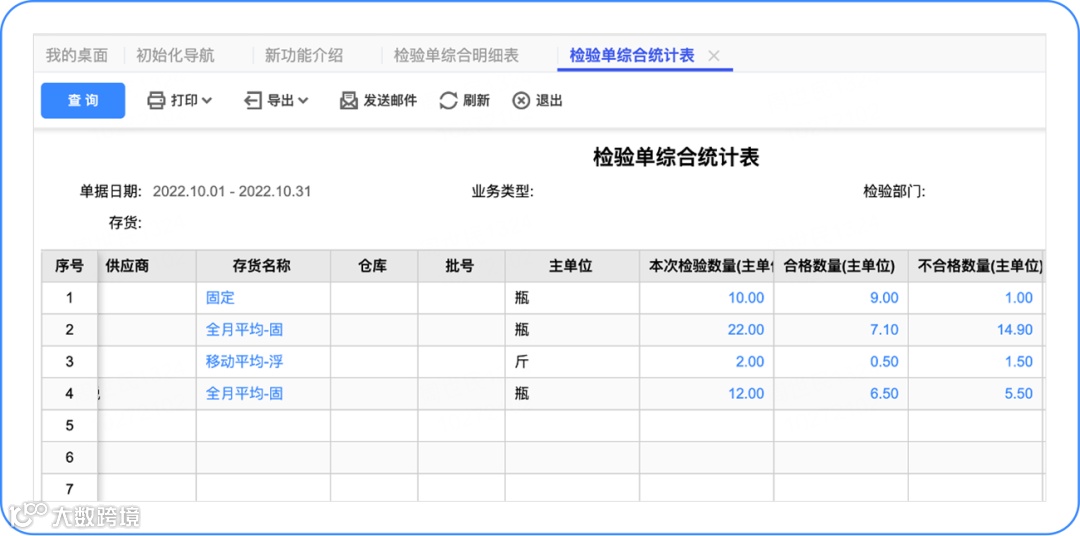Click the 本次检验数量 column header
Viewport: 1080px width, 536px height.
pyautogui.click(x=707, y=266)
